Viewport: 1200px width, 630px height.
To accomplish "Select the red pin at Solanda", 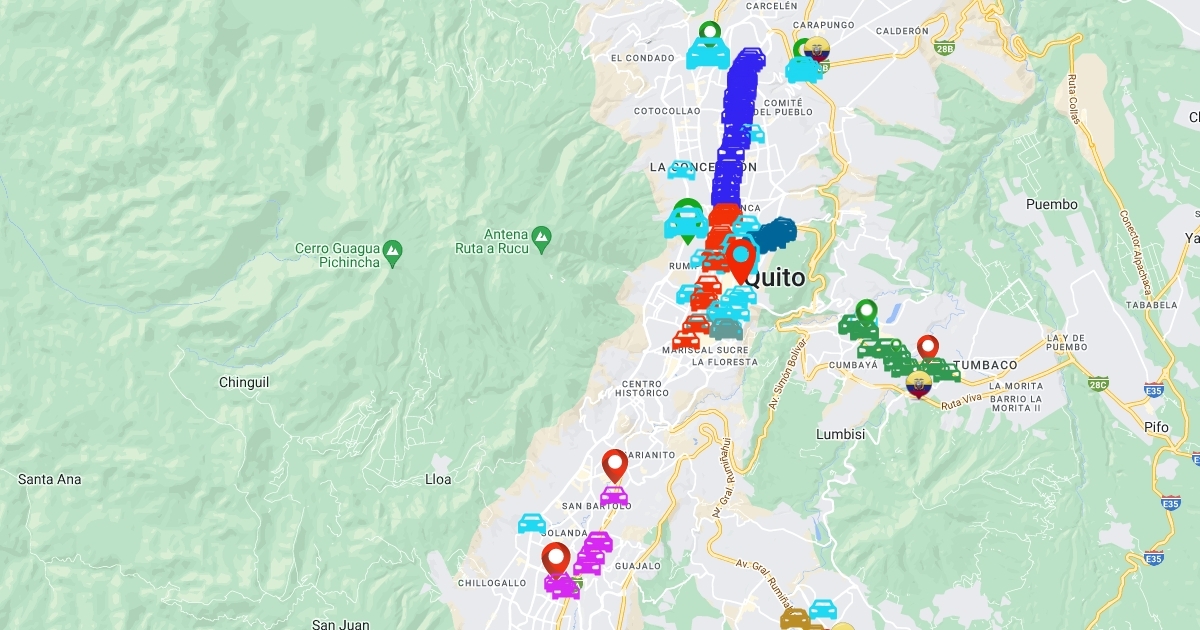I will click(x=556, y=560).
